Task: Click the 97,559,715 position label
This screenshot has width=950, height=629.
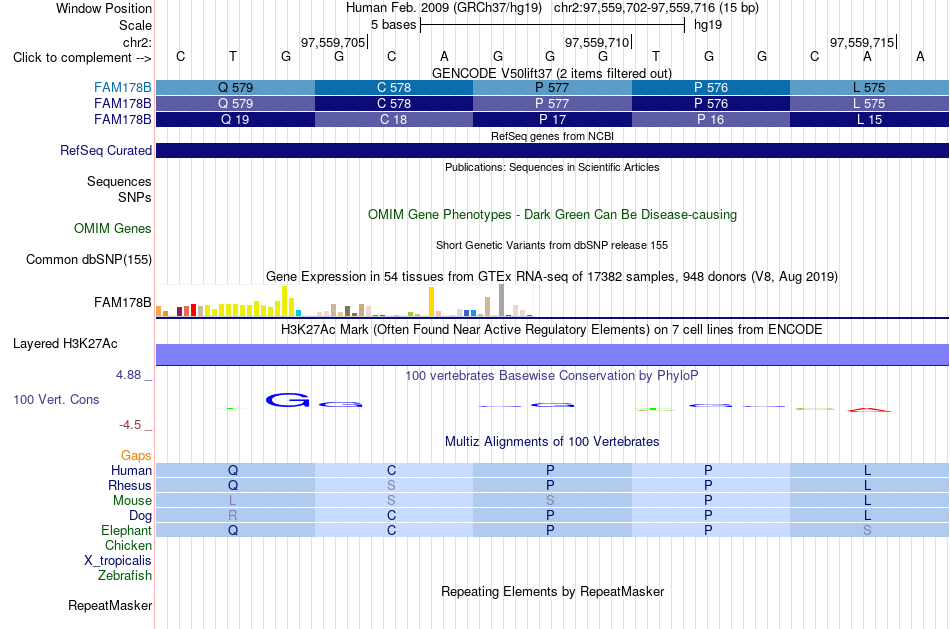Action: [x=862, y=42]
